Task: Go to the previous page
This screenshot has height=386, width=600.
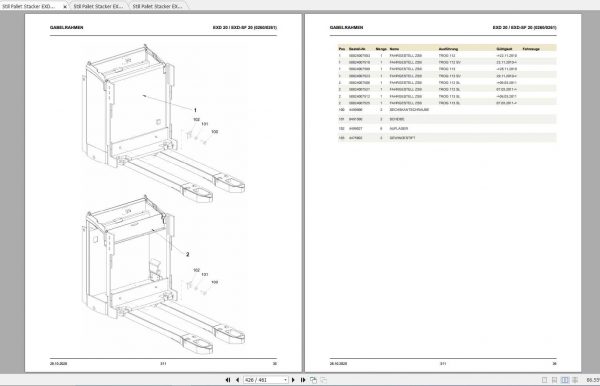Action: pos(238,380)
